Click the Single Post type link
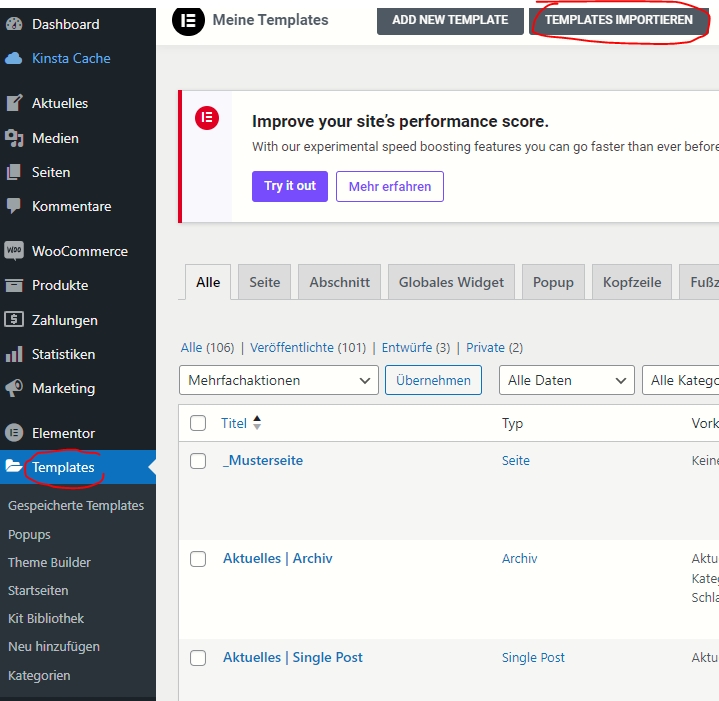The image size is (719, 701). click(x=533, y=657)
